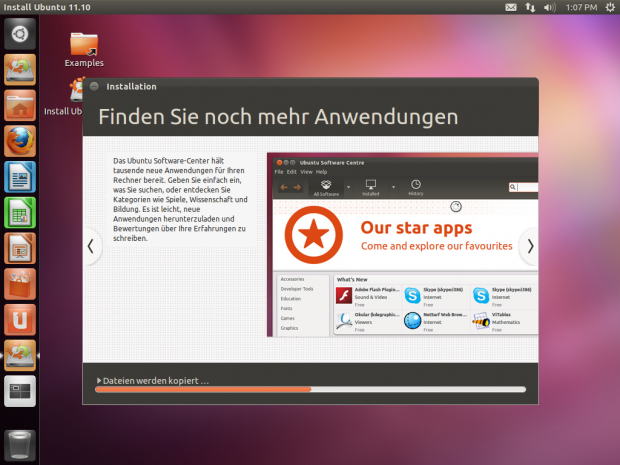This screenshot has height=465, width=620.
Task: Open the session power gear menu
Action: pos(611,7)
